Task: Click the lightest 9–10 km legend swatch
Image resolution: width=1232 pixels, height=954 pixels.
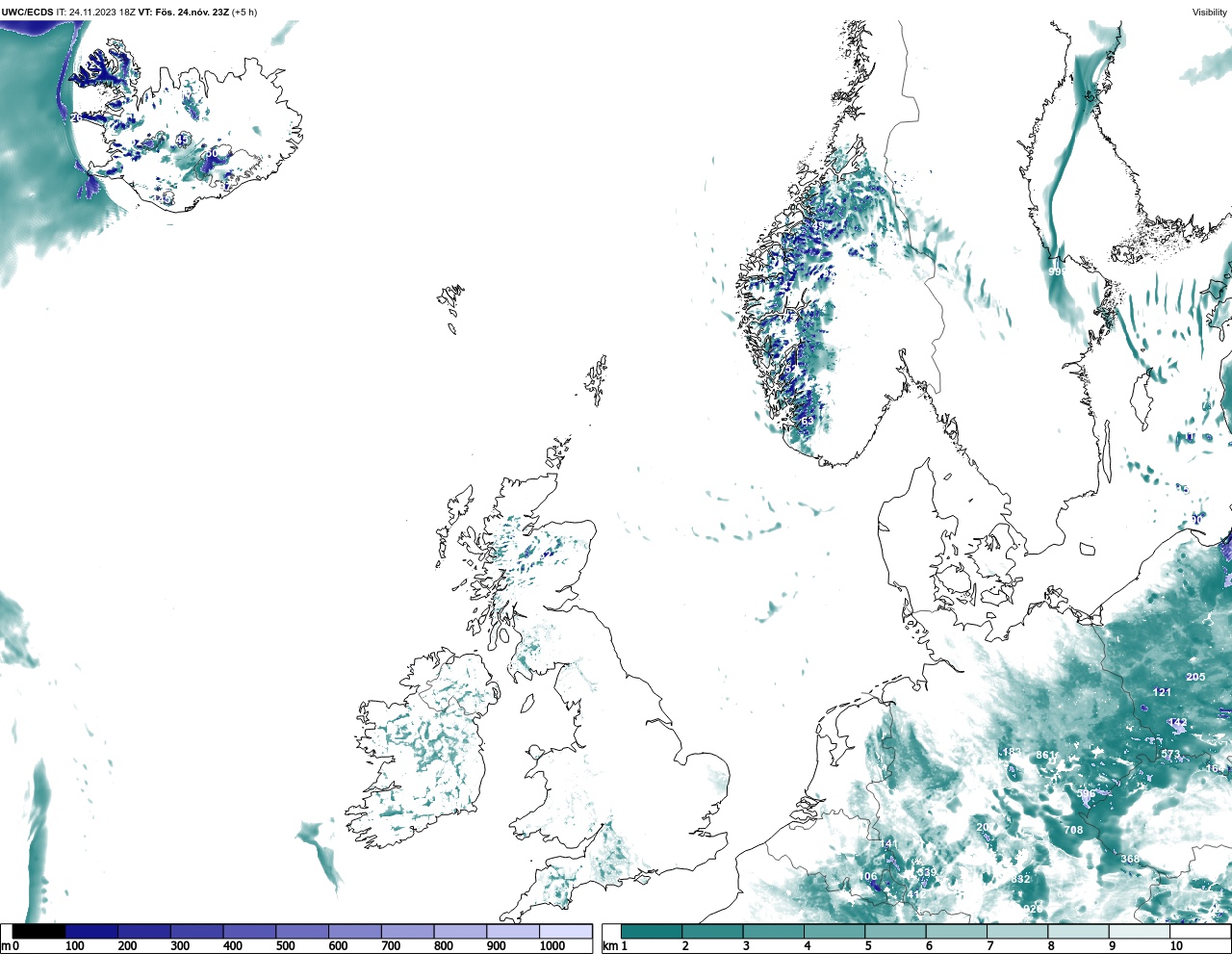Action: (1140, 931)
